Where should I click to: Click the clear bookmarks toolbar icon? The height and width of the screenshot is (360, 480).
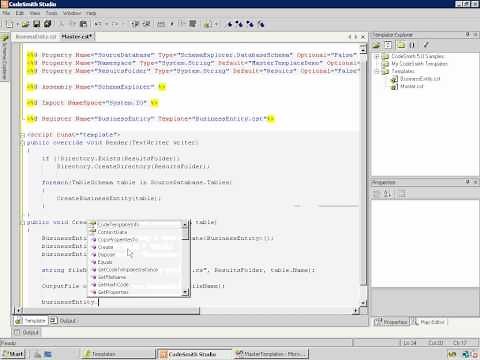coord(261,24)
